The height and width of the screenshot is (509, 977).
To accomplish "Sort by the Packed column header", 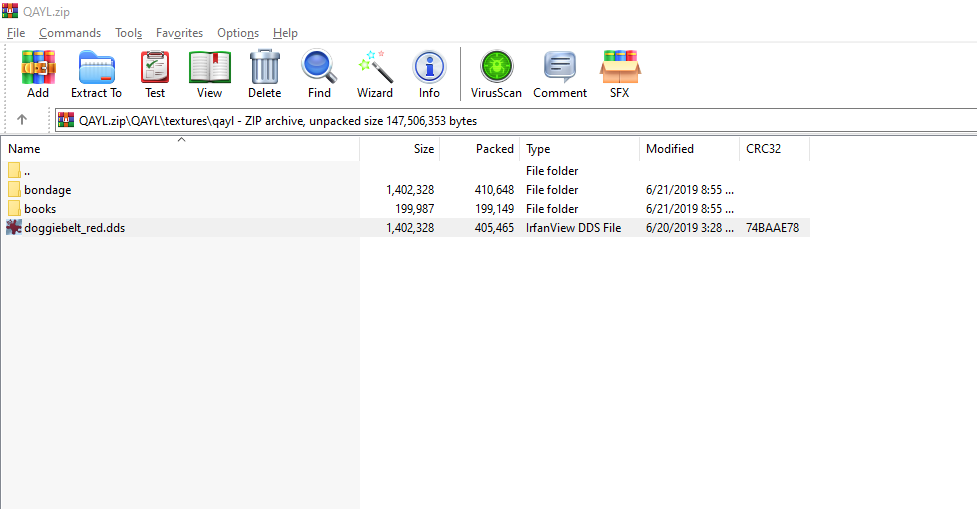I will [x=480, y=149].
